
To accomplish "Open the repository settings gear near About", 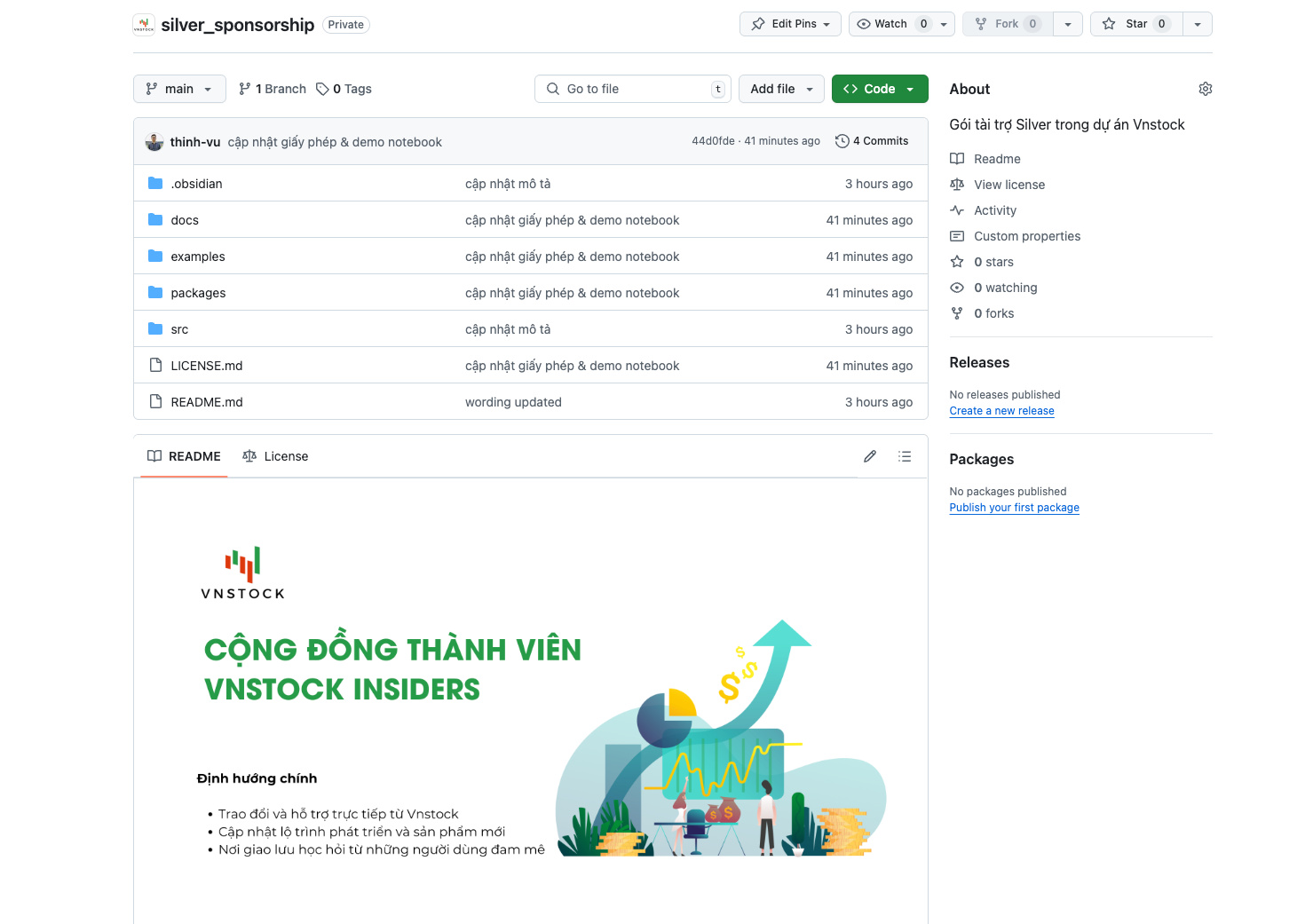I will coord(1205,89).
